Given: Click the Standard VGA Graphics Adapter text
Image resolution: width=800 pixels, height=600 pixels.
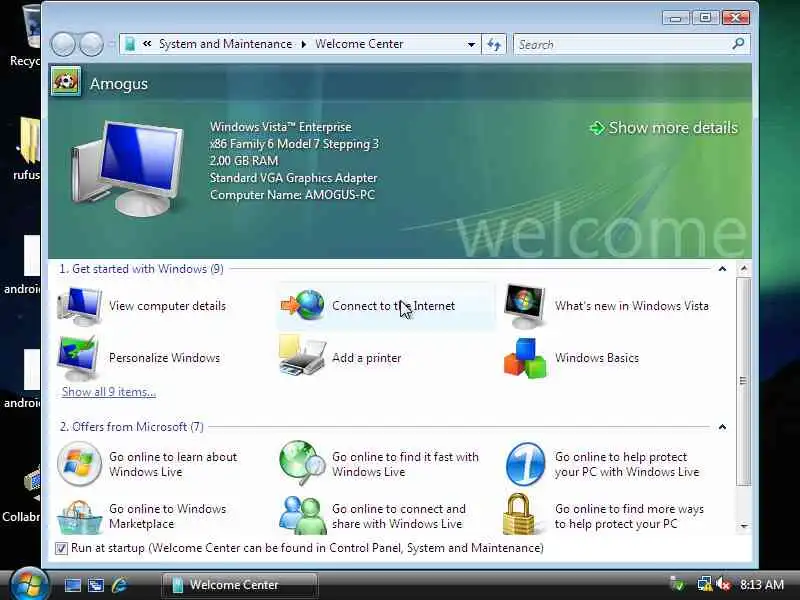Looking at the screenshot, I should (x=293, y=178).
